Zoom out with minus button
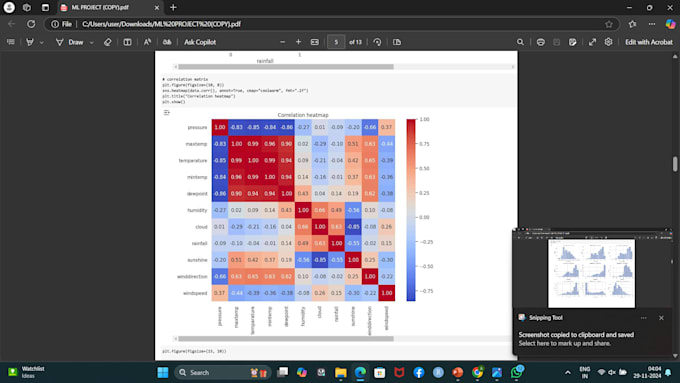 click(x=283, y=42)
